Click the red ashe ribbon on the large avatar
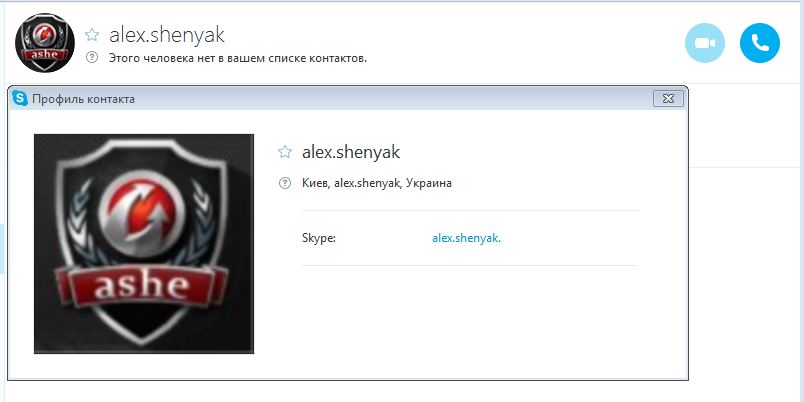804x402 pixels. [x=142, y=287]
